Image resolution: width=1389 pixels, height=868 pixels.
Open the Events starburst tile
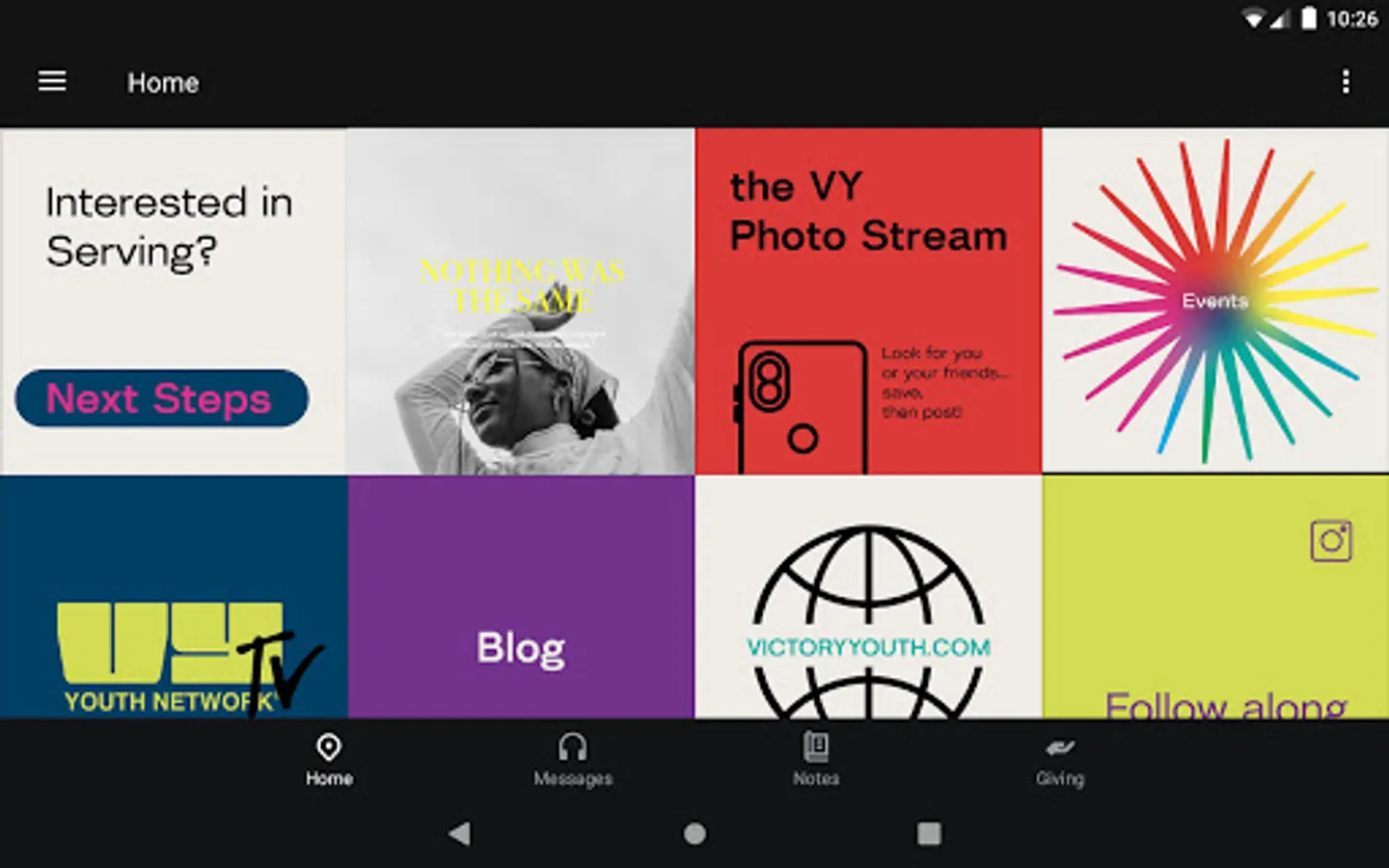point(1215,301)
